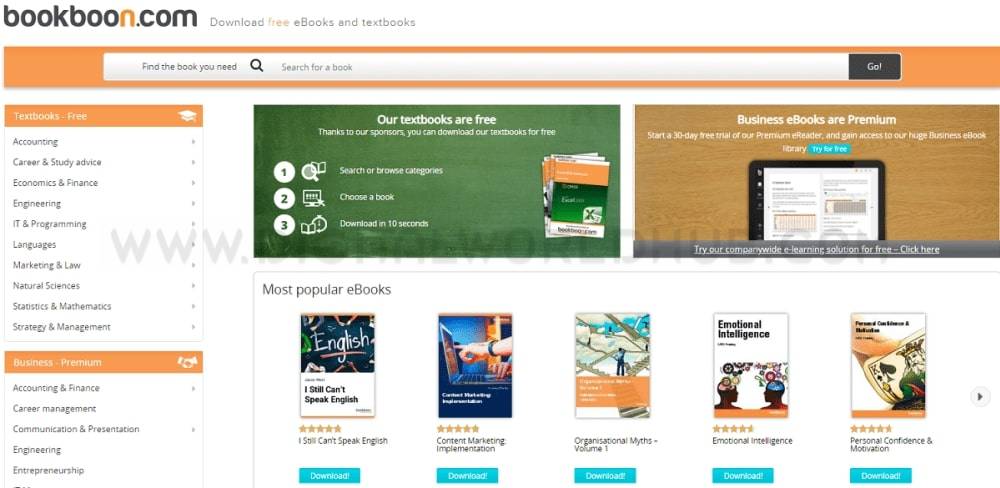
Task: Select Career management under Business Premium
Action: [x=54, y=409]
